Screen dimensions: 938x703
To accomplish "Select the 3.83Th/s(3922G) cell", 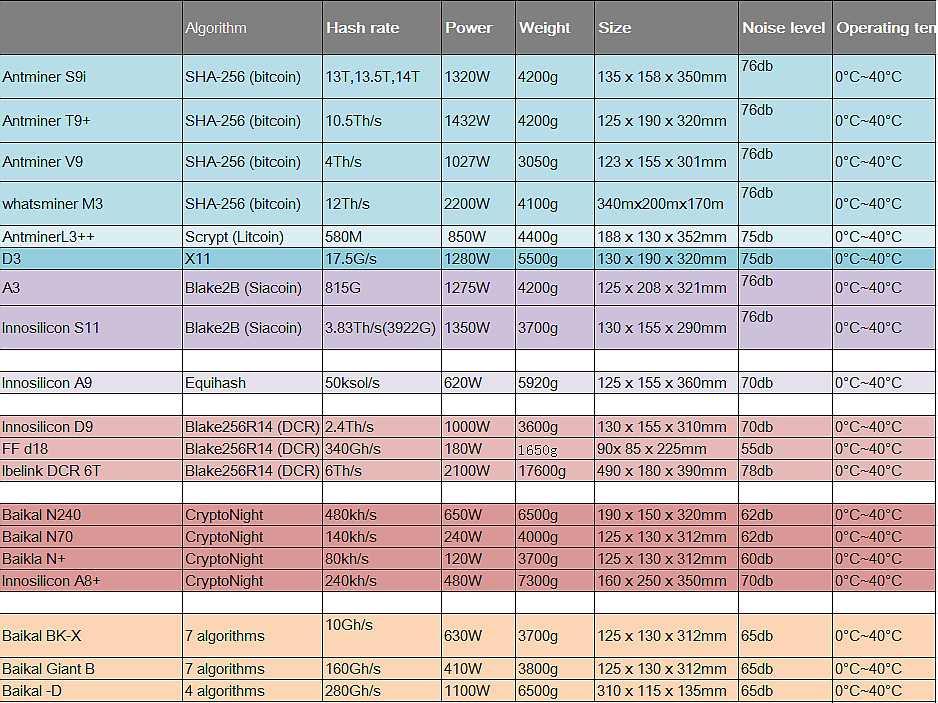I will coord(382,328).
